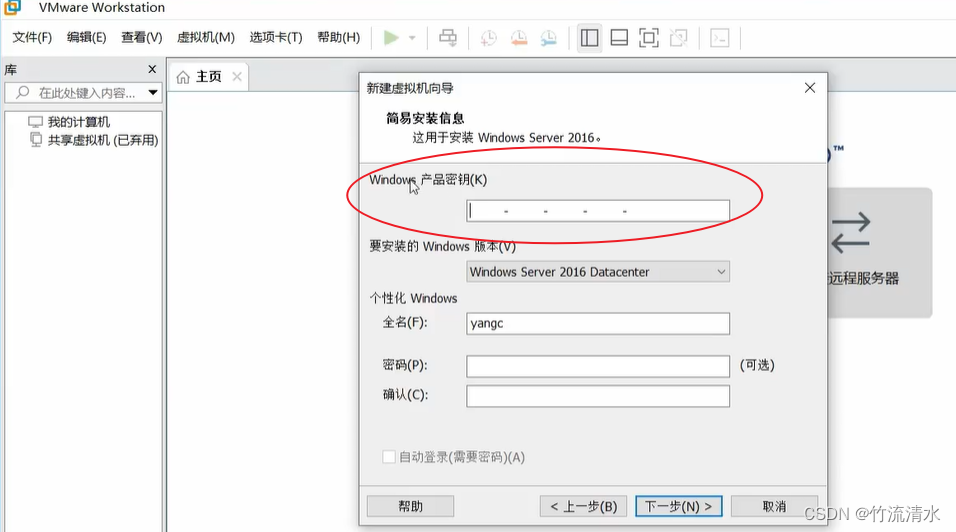Switch to the 主页 tab

(208, 77)
